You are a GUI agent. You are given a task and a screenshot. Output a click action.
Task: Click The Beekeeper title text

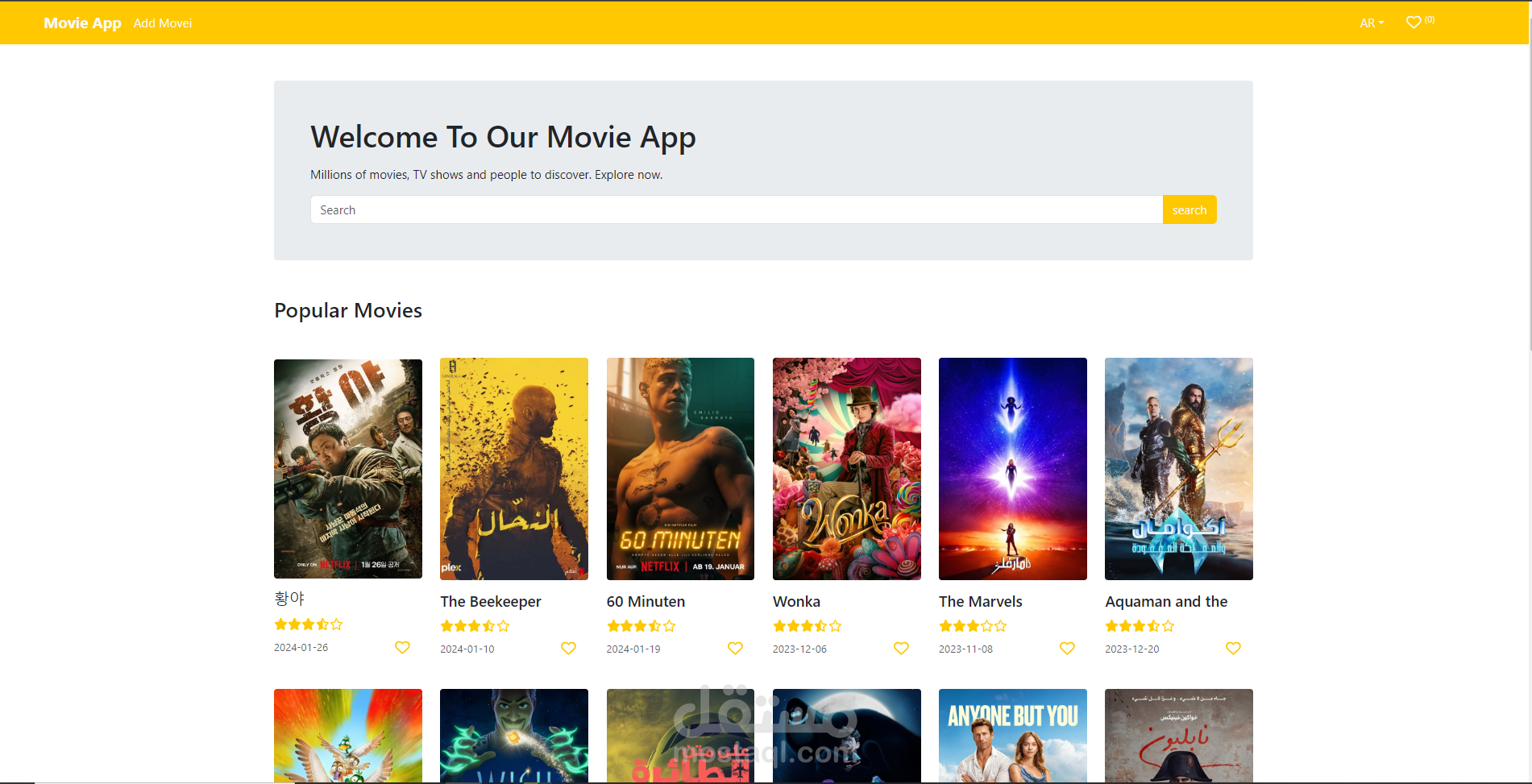point(491,601)
